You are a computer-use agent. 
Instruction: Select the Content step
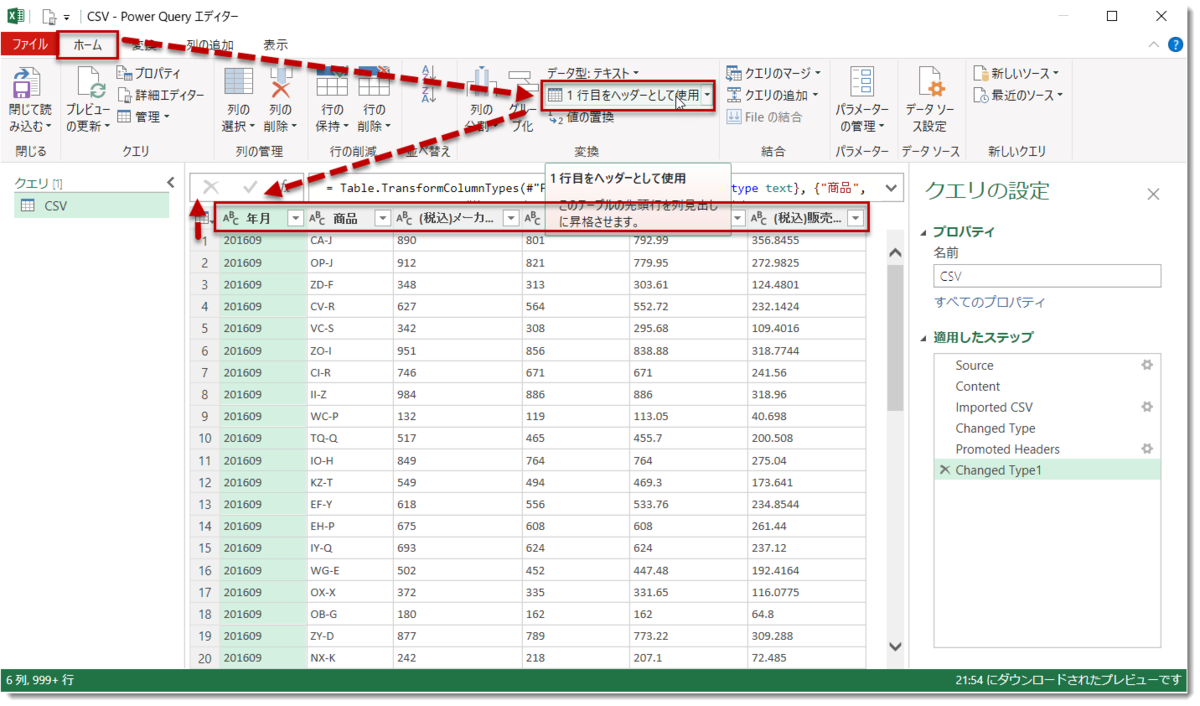[1046, 386]
